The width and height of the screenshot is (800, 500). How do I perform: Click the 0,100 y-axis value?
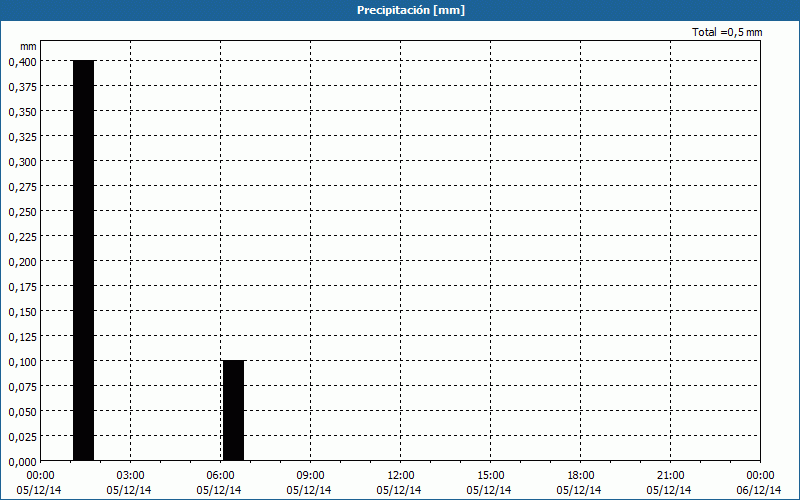click(x=22, y=362)
